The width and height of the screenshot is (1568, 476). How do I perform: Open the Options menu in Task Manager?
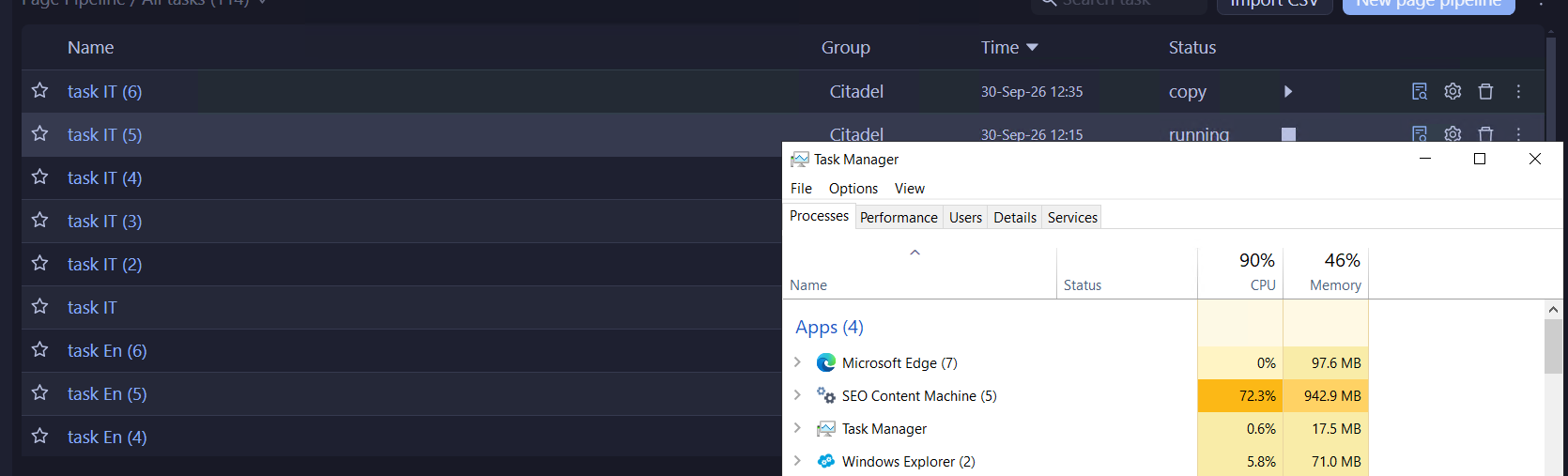pyautogui.click(x=853, y=189)
